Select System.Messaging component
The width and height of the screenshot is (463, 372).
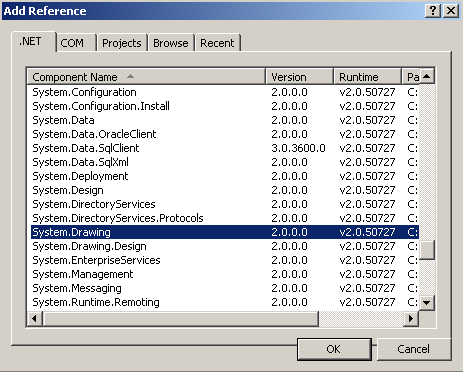225,288
